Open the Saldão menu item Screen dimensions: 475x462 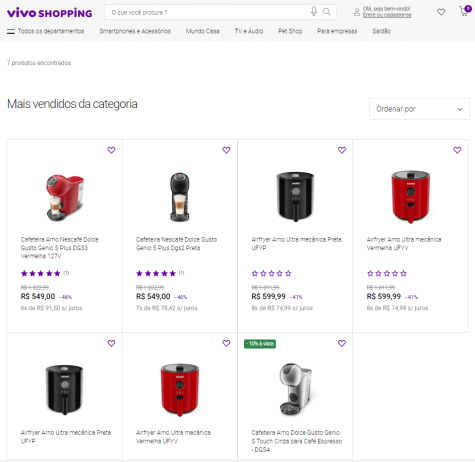click(x=381, y=31)
